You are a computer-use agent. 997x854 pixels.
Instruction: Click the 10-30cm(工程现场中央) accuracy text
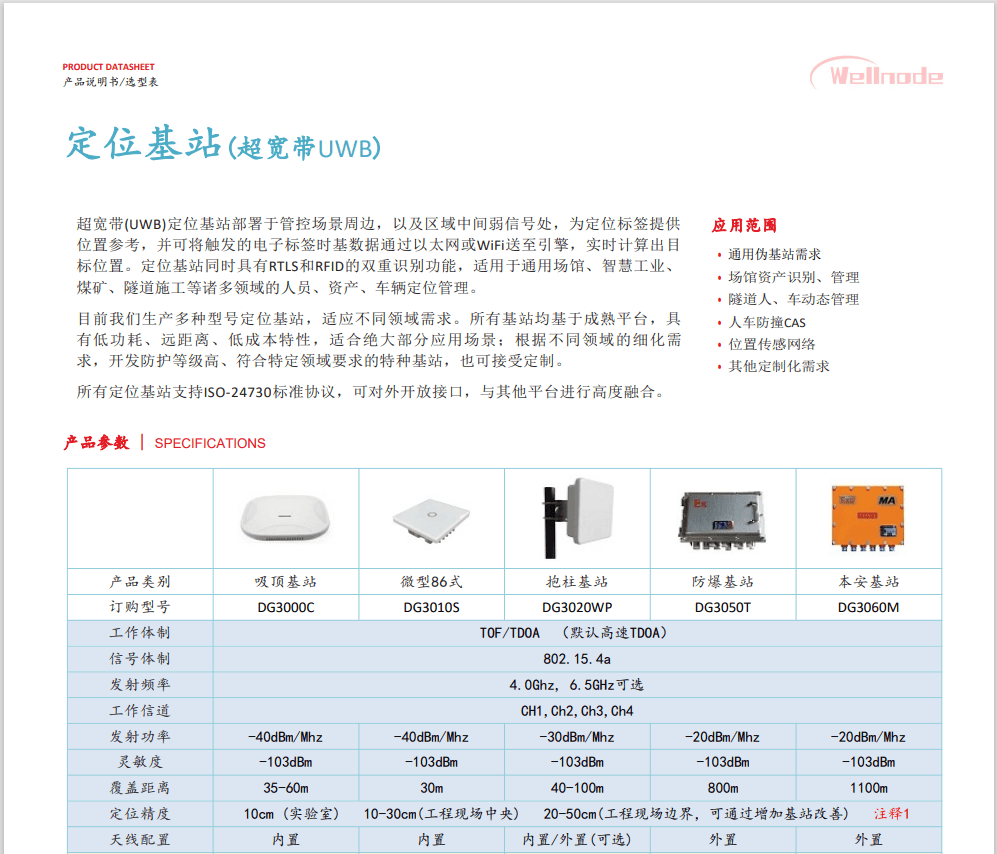tap(441, 813)
